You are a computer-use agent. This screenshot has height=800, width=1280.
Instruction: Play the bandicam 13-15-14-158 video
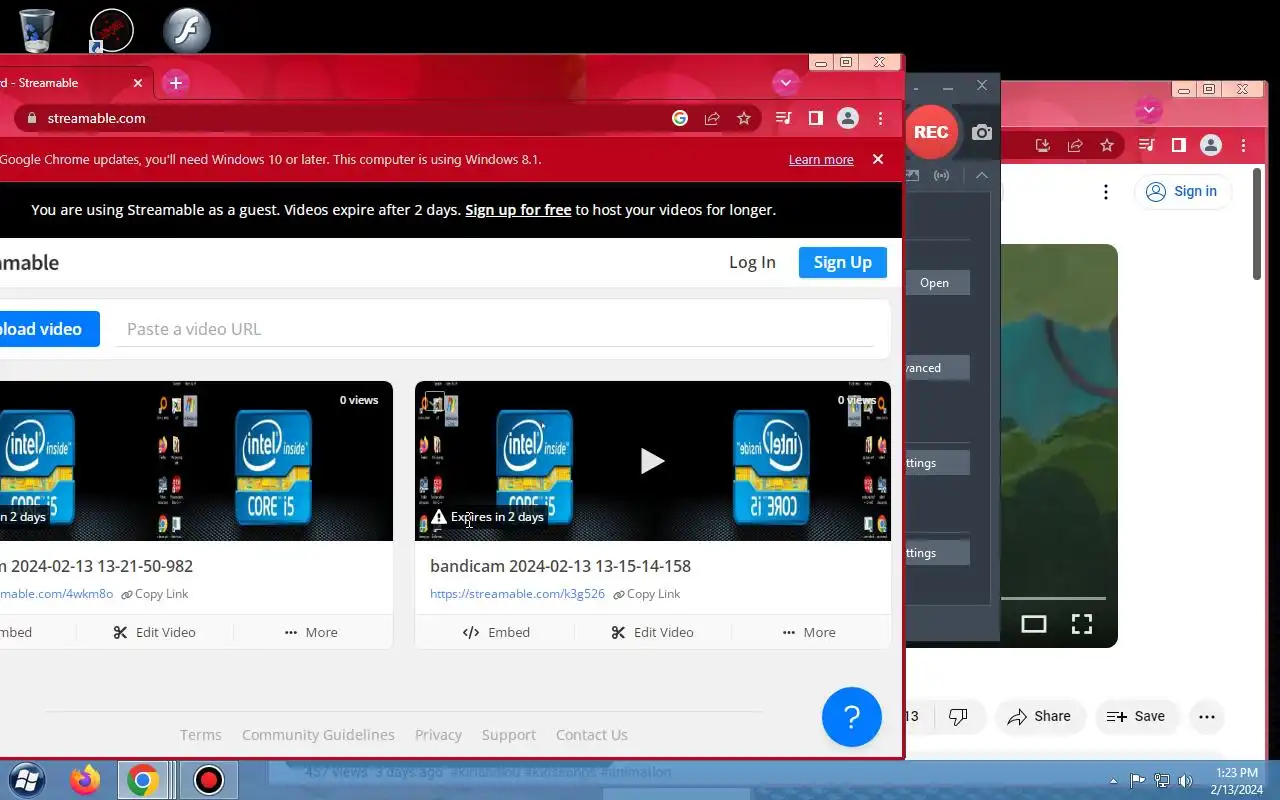coord(652,461)
